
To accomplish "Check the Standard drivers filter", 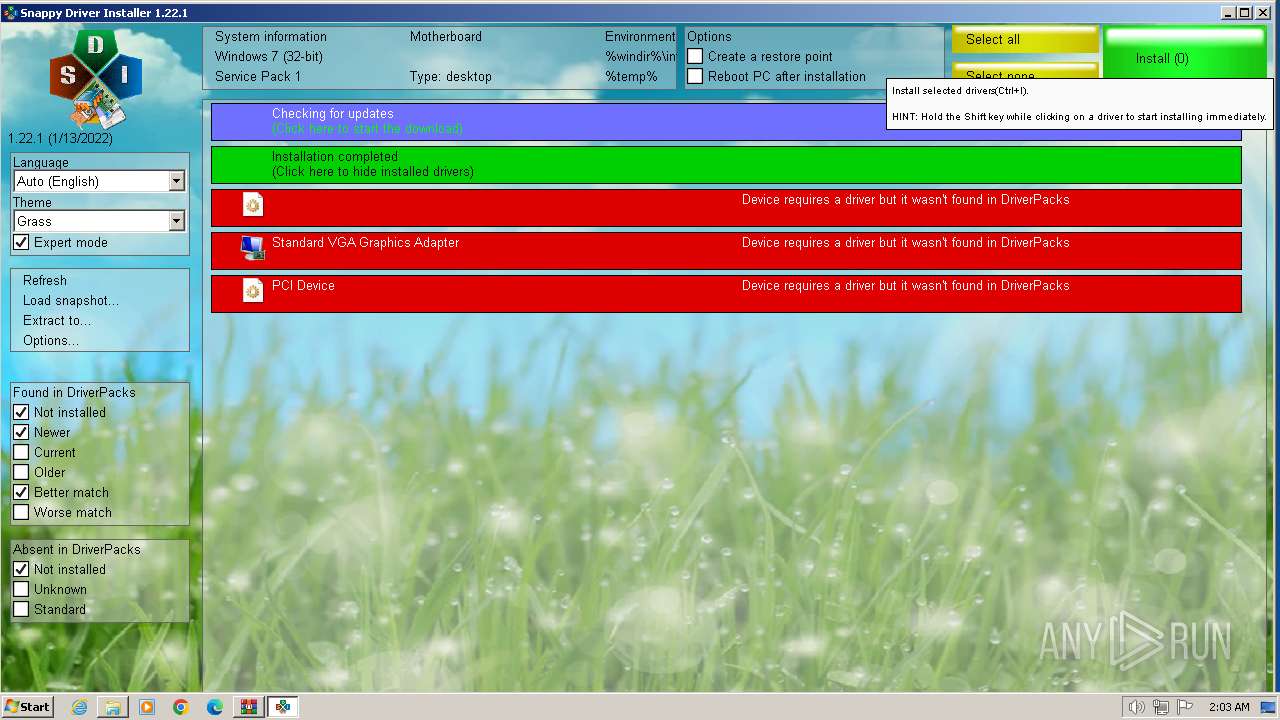I will pyautogui.click(x=21, y=610).
